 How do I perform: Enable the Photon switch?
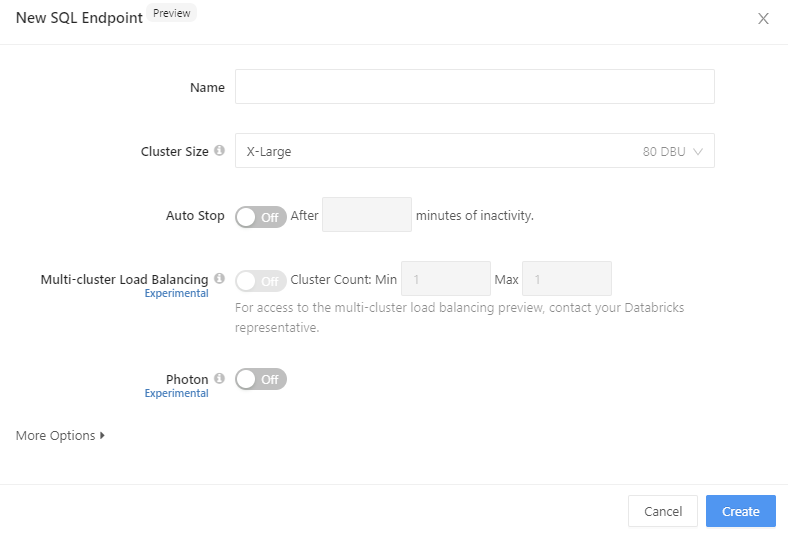(261, 380)
